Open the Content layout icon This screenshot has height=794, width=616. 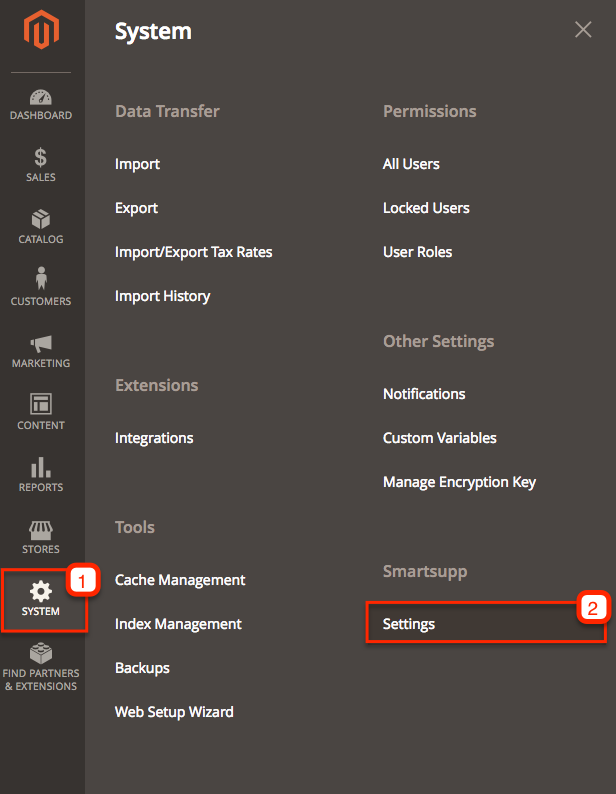pyautogui.click(x=41, y=404)
